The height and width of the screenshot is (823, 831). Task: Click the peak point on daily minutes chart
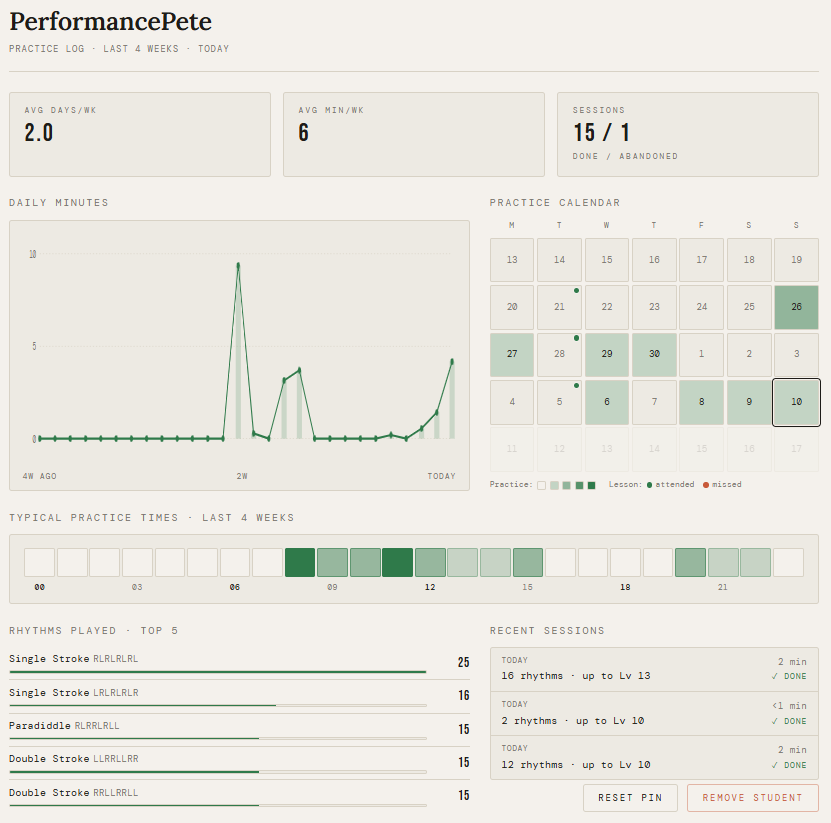[x=238, y=264]
